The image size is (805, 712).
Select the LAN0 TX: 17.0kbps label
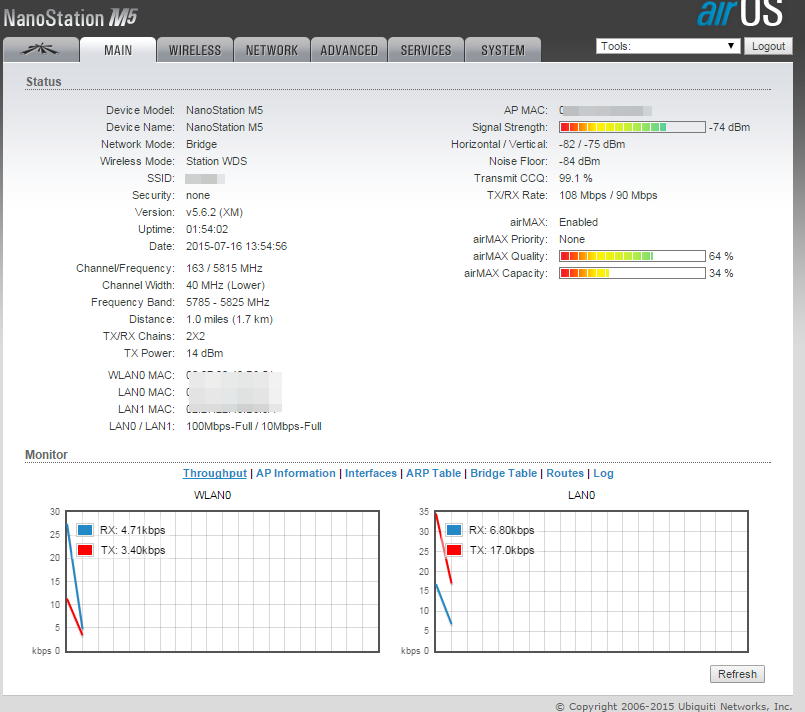[502, 550]
